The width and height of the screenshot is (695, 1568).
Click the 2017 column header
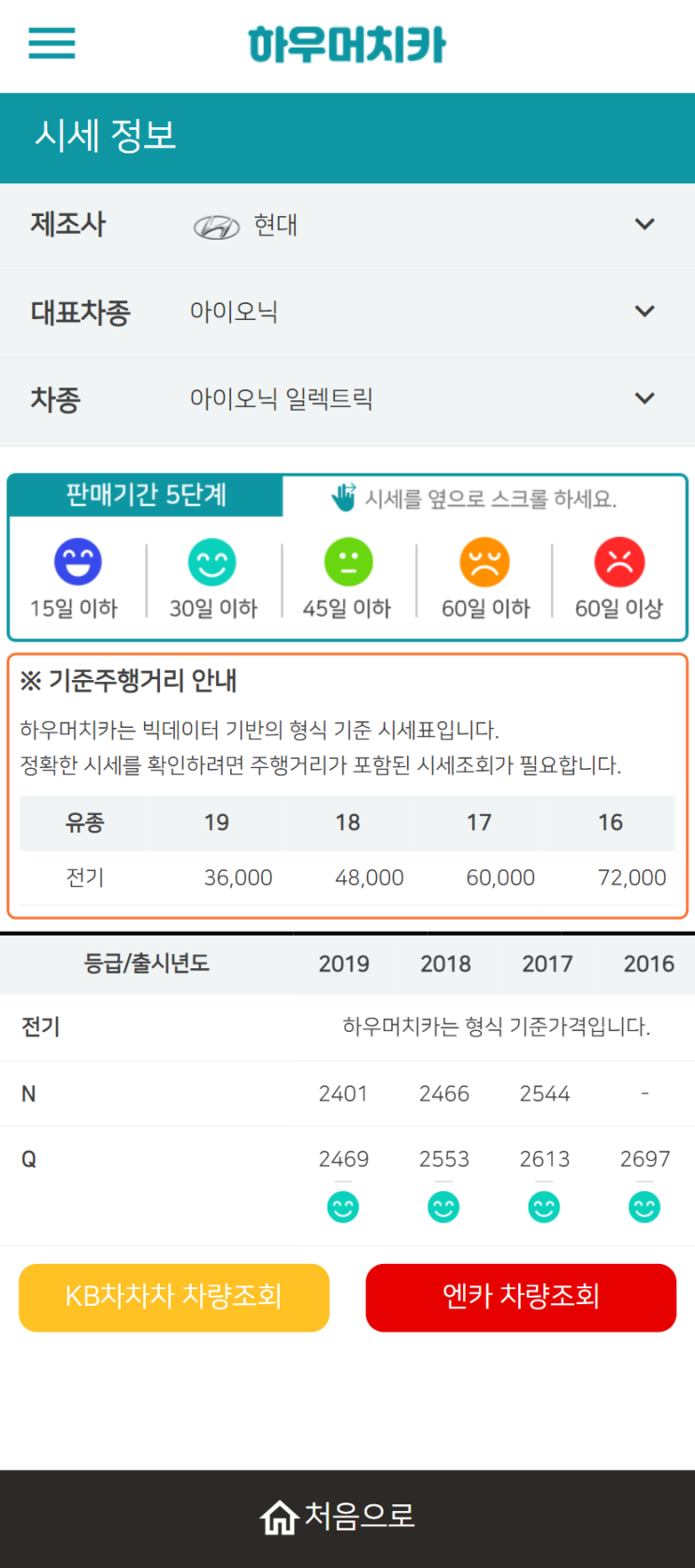(x=547, y=965)
